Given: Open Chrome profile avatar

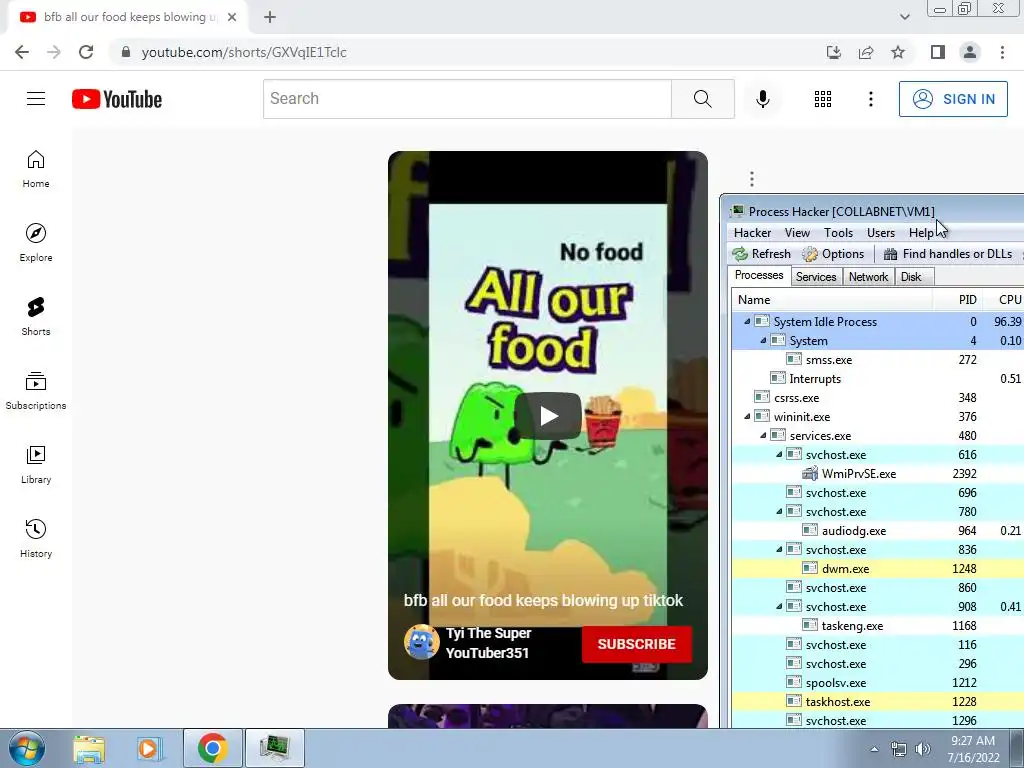Looking at the screenshot, I should (x=970, y=52).
